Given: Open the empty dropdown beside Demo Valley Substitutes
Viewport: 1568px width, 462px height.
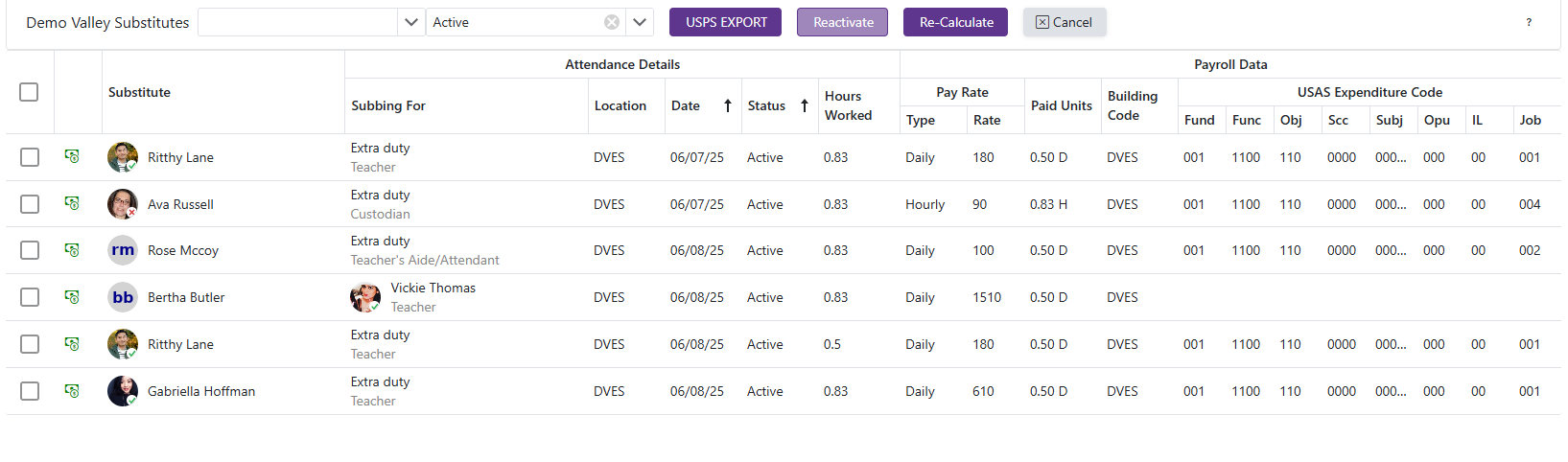Looking at the screenshot, I should click(410, 22).
